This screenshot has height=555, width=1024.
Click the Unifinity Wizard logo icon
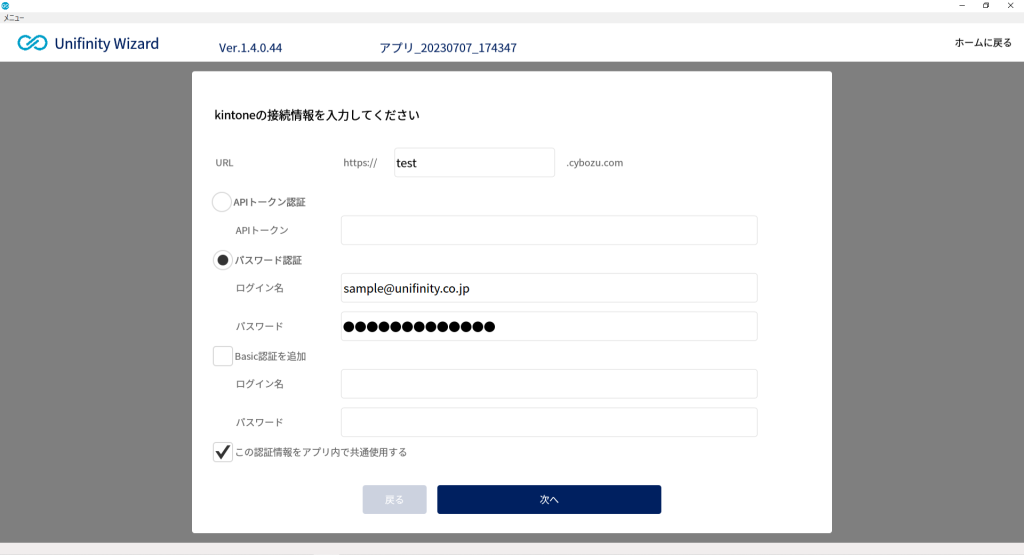[32, 43]
